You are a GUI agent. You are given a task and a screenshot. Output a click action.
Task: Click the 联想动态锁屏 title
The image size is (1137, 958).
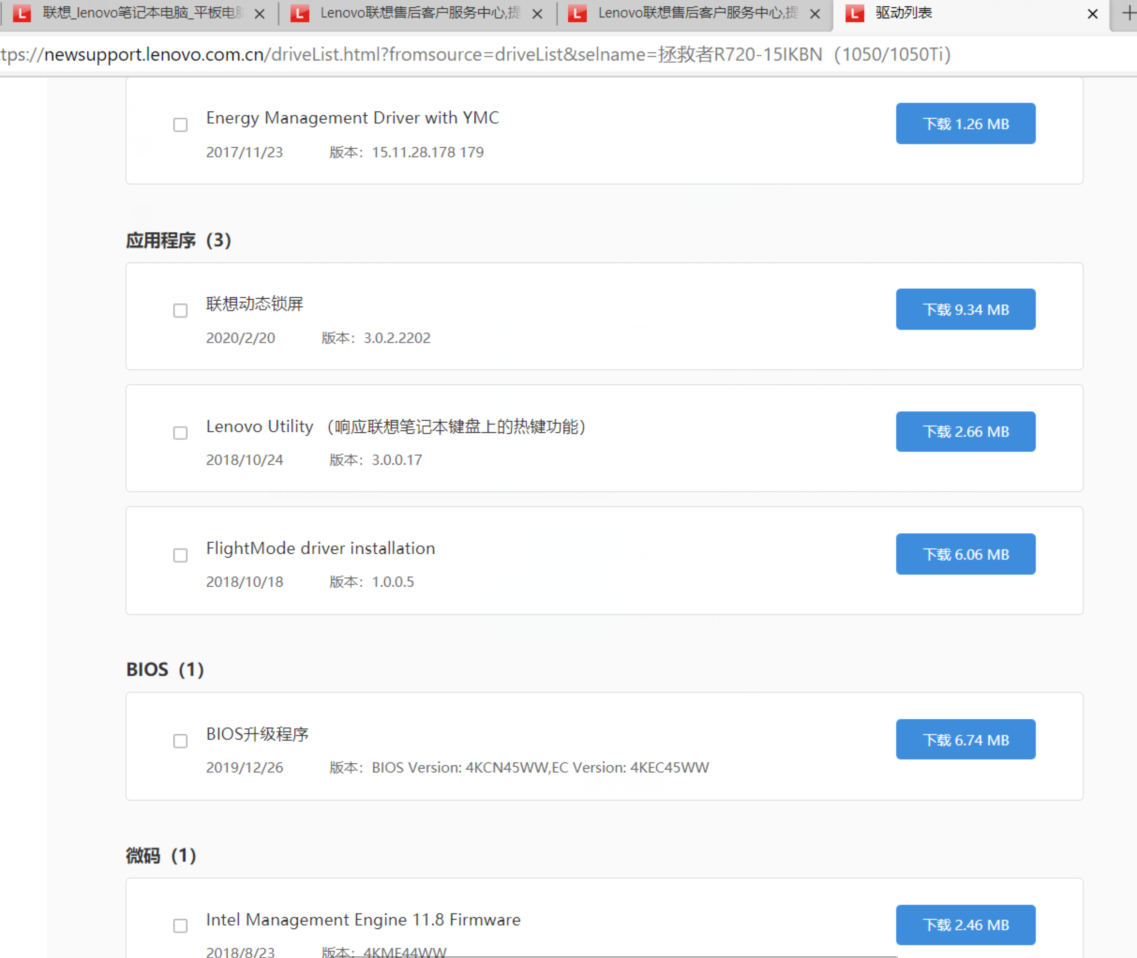255,304
